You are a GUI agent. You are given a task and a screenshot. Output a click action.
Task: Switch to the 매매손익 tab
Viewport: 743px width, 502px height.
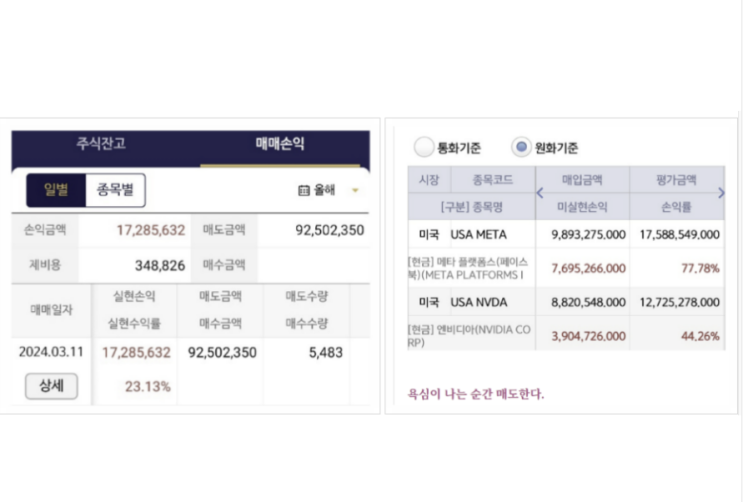[x=280, y=144]
